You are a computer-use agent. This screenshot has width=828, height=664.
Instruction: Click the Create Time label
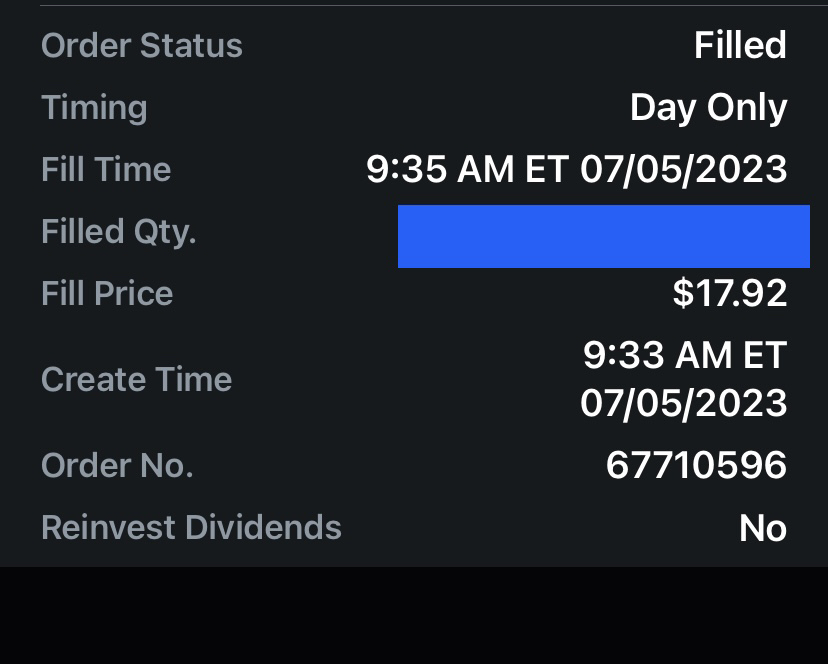[136, 380]
